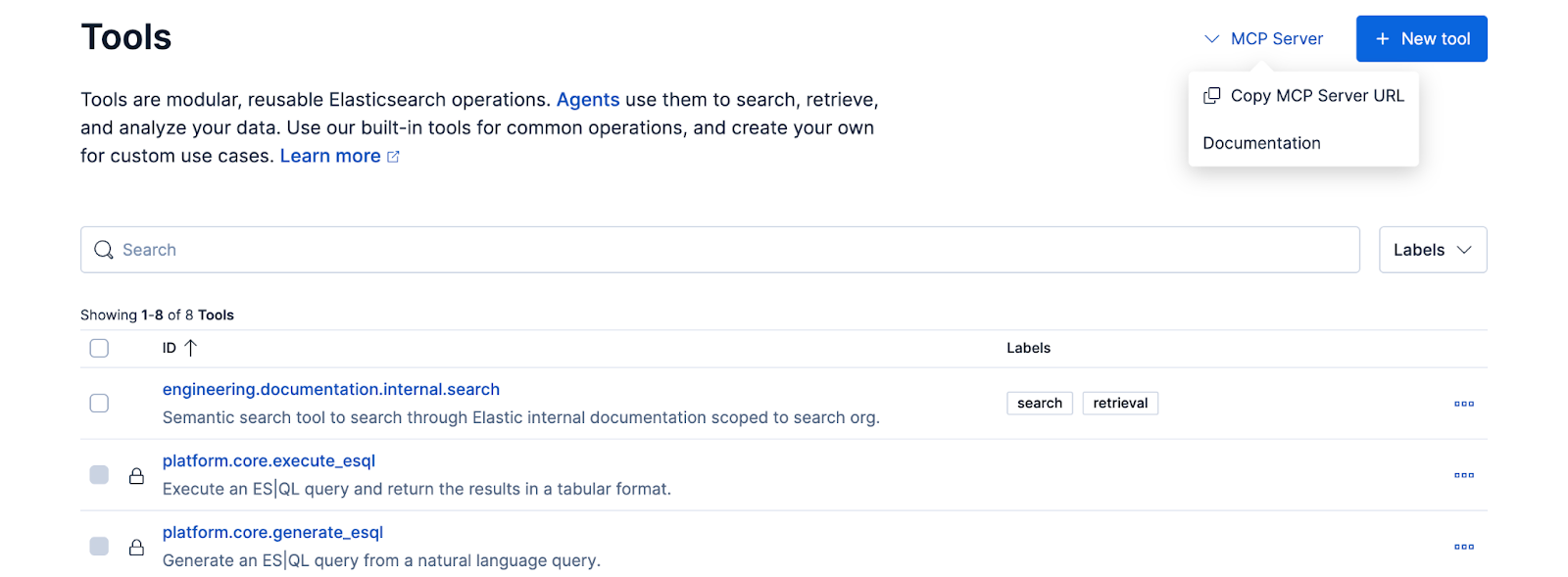Open the Labels filter dropdown
The width and height of the screenshot is (1568, 577).
(x=1432, y=250)
